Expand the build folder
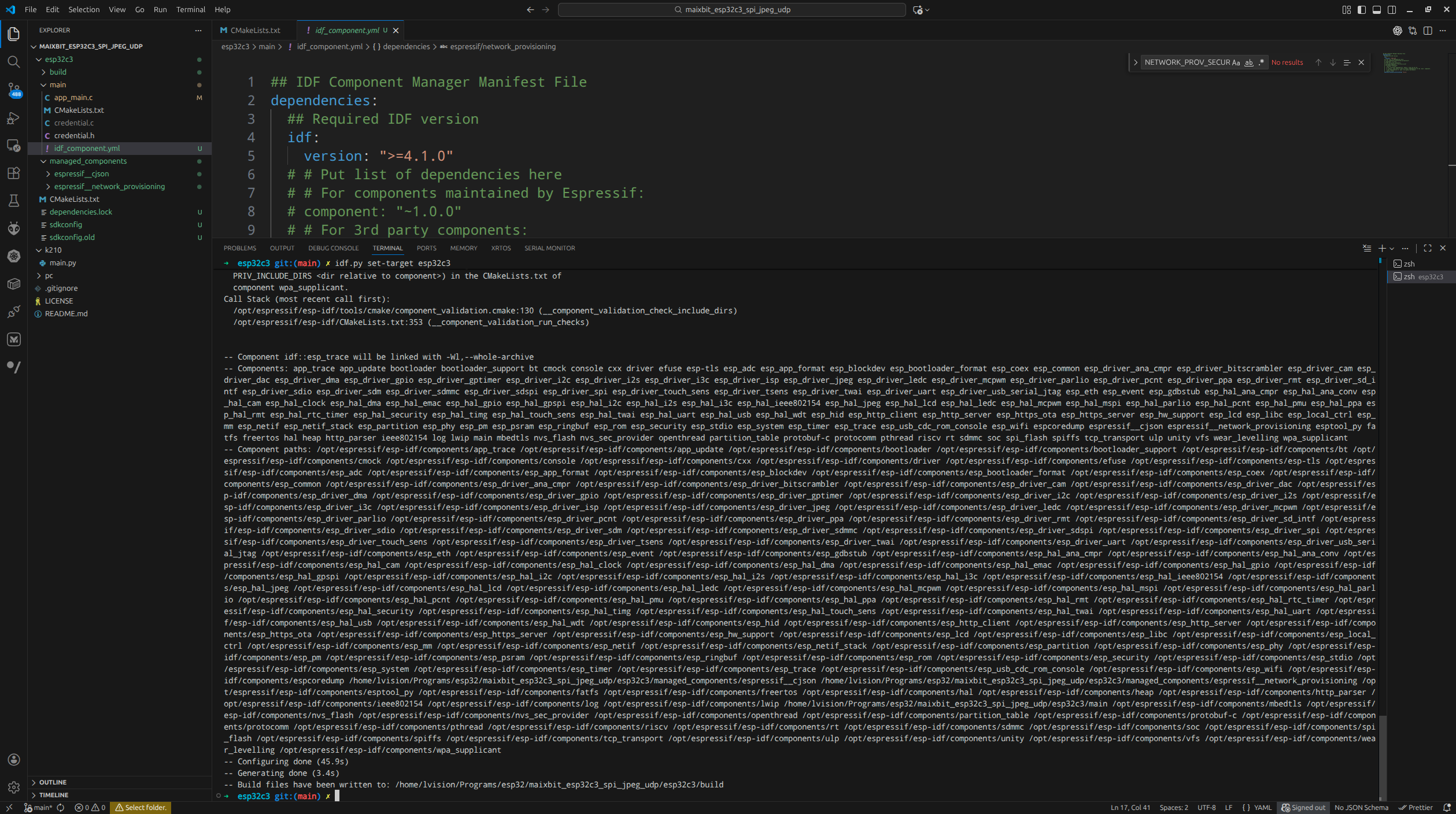 pos(58,72)
